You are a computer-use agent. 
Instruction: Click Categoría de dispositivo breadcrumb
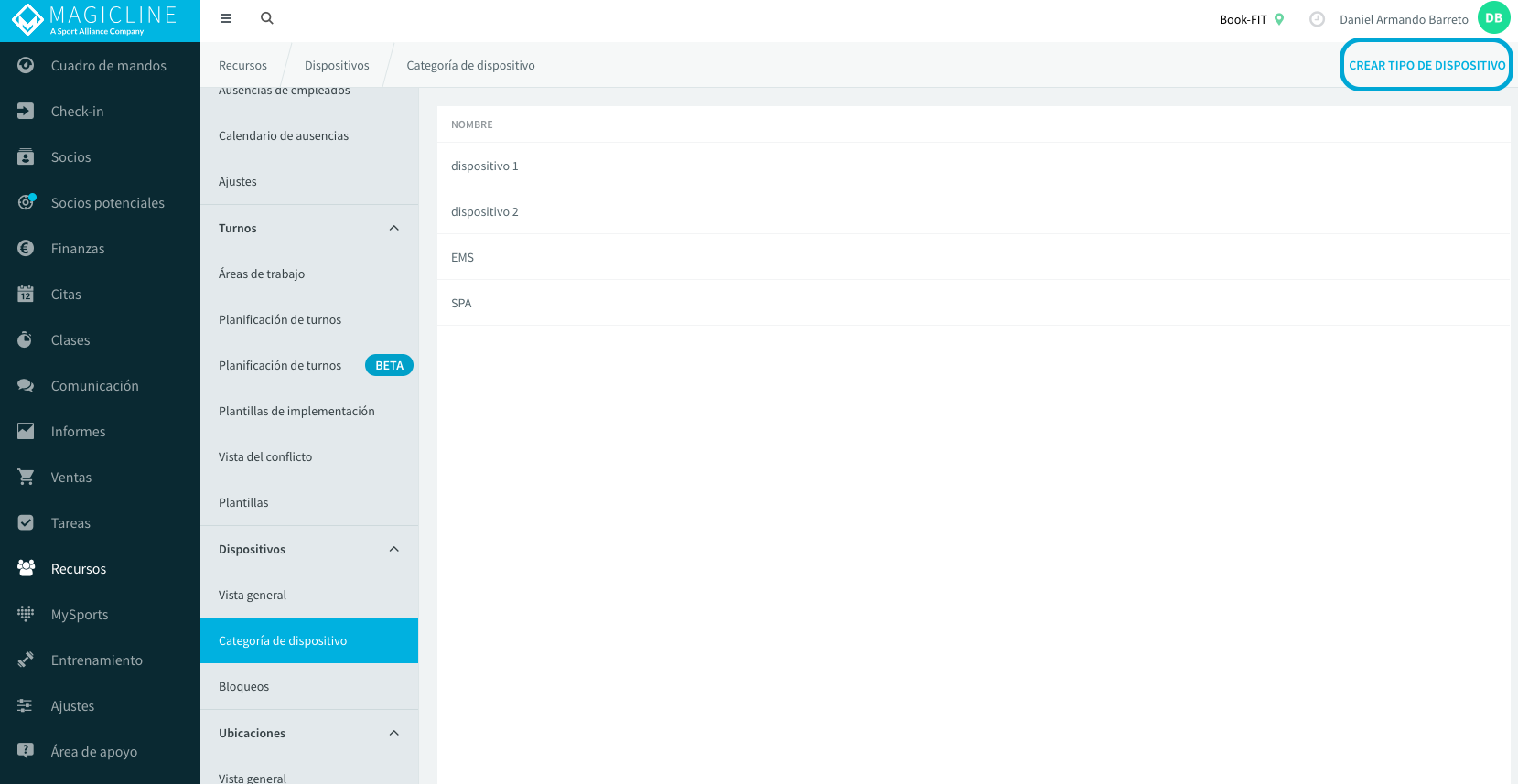click(470, 65)
